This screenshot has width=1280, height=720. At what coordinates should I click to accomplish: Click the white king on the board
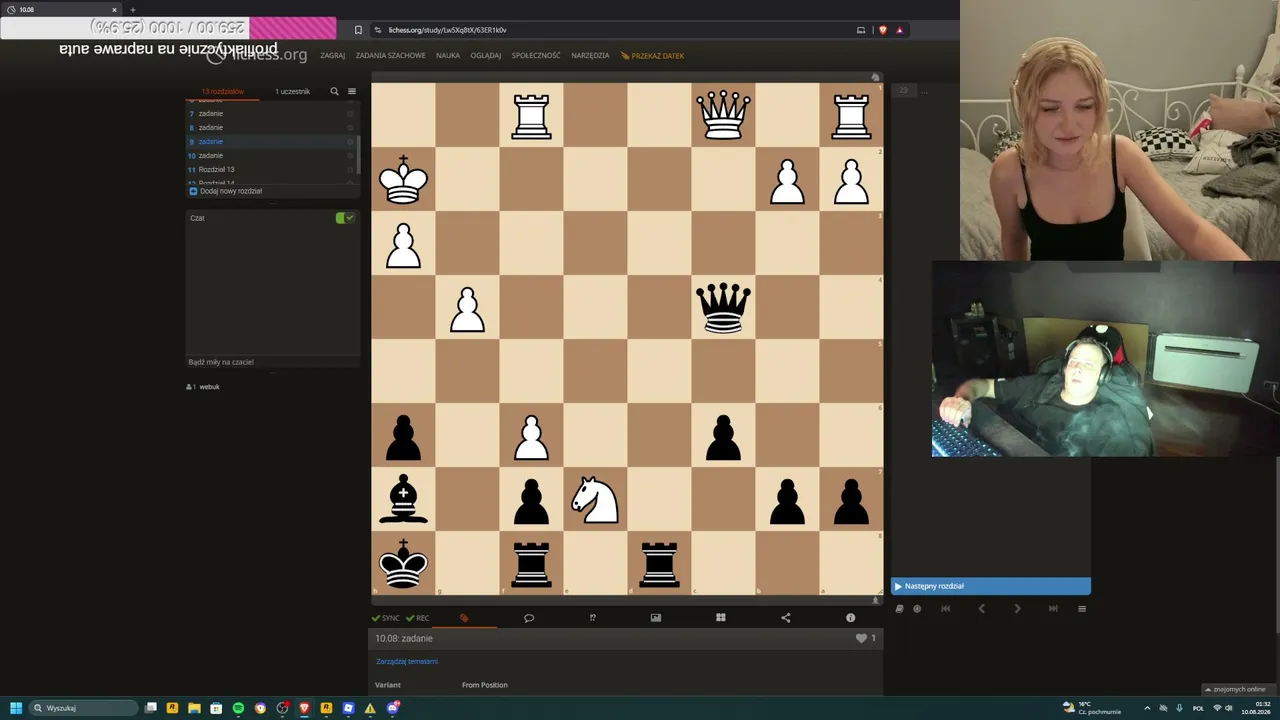click(403, 179)
